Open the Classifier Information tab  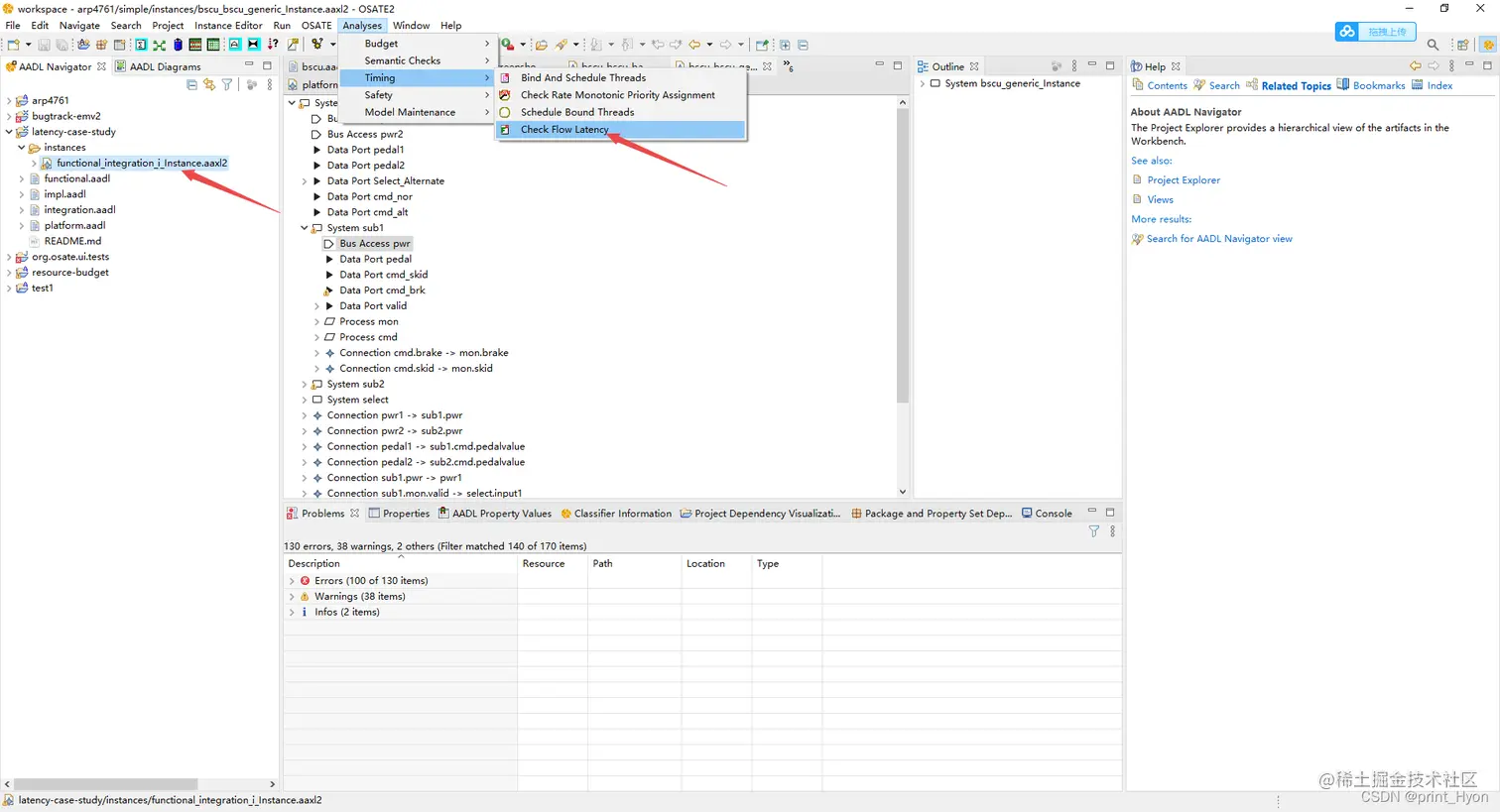(x=615, y=514)
